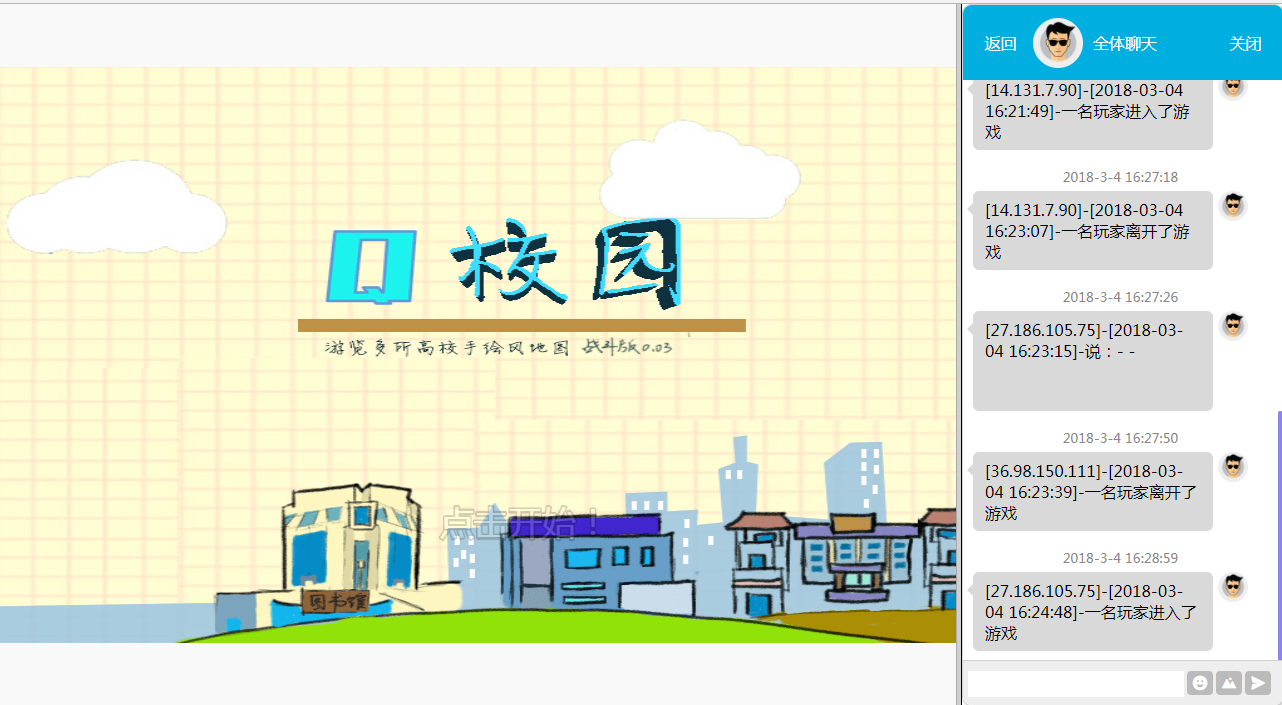
Task: Click the 图书馆 sign on the building
Action: click(336, 602)
